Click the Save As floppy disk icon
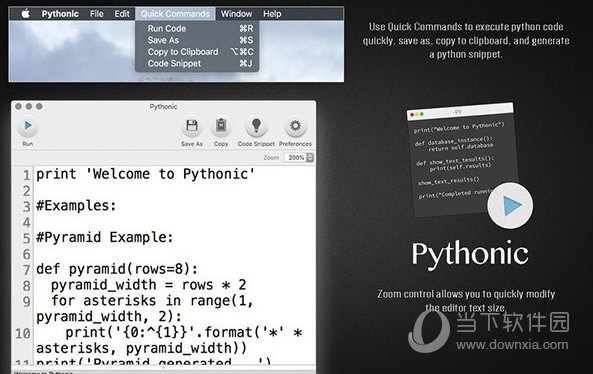The height and width of the screenshot is (374, 593). pos(192,126)
